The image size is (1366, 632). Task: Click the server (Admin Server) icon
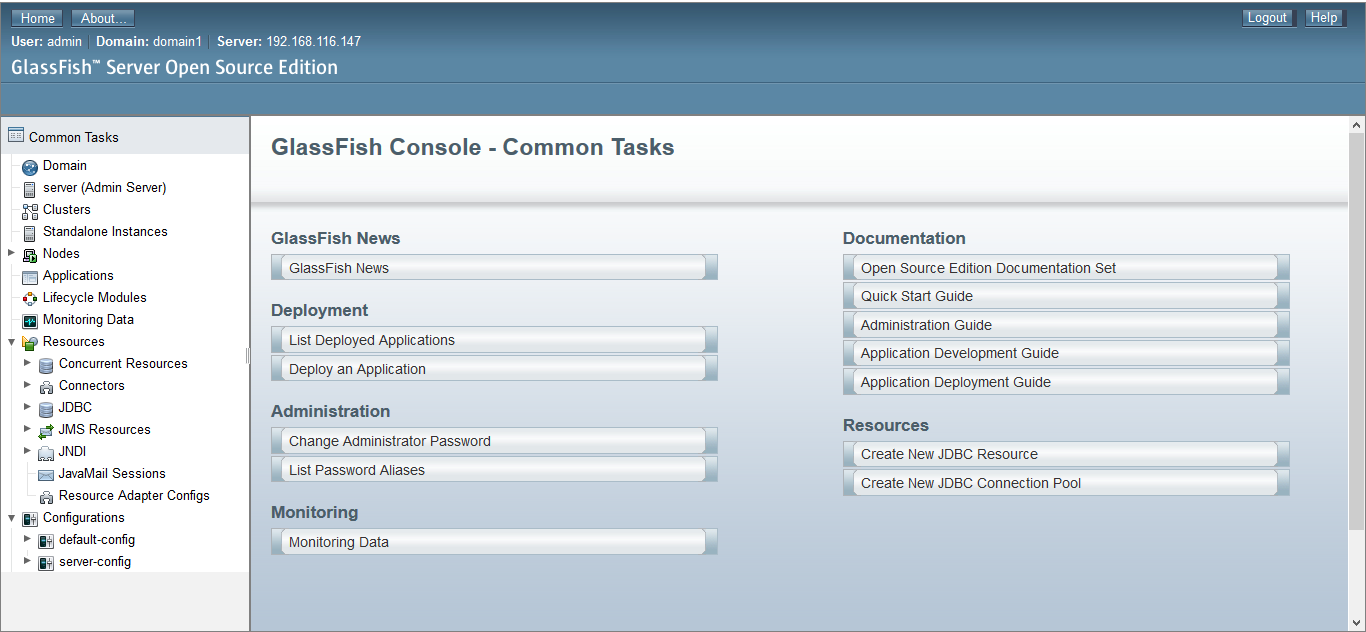30,189
